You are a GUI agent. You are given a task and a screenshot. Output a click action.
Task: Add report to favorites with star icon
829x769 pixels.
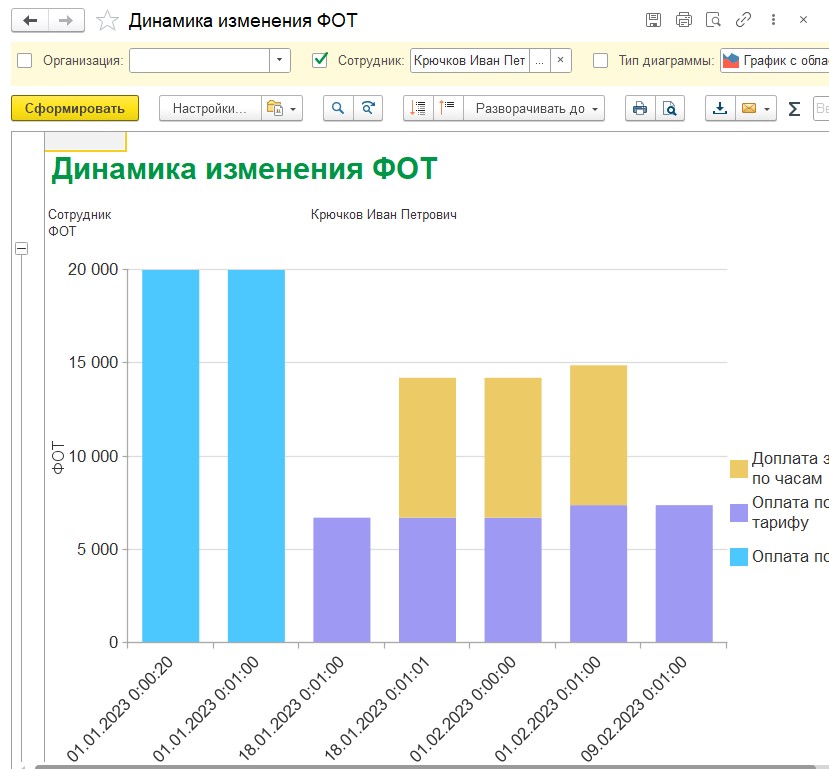[107, 21]
